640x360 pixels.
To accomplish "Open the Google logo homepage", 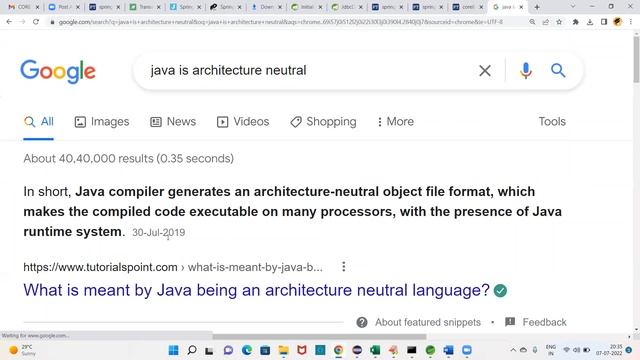I will pyautogui.click(x=58, y=71).
